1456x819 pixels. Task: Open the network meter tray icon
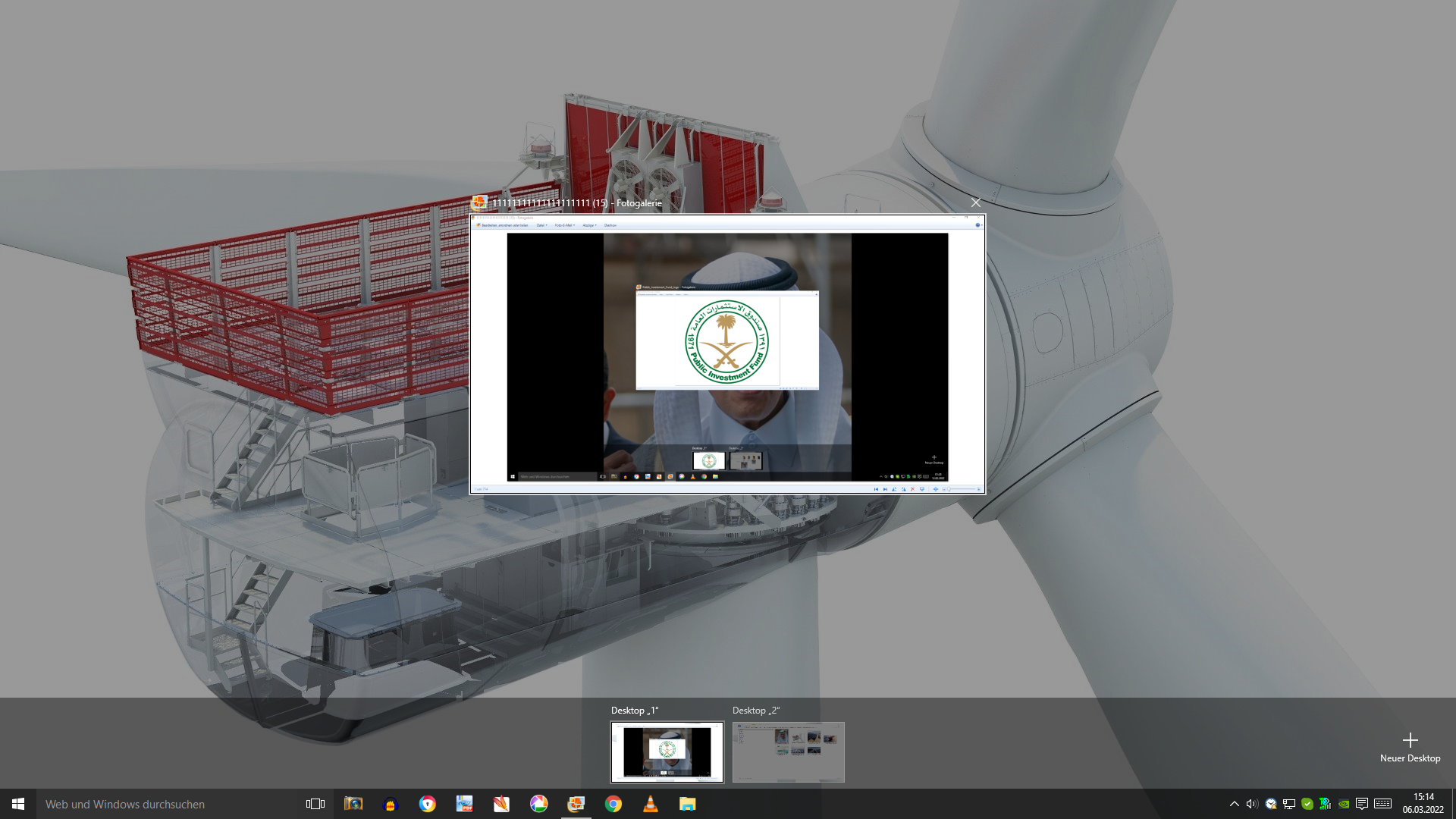(1326, 804)
